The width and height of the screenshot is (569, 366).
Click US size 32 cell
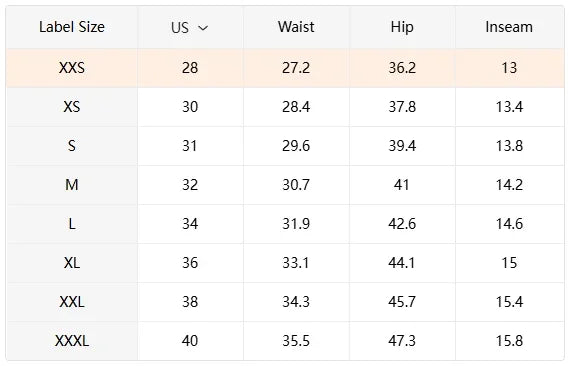click(190, 185)
